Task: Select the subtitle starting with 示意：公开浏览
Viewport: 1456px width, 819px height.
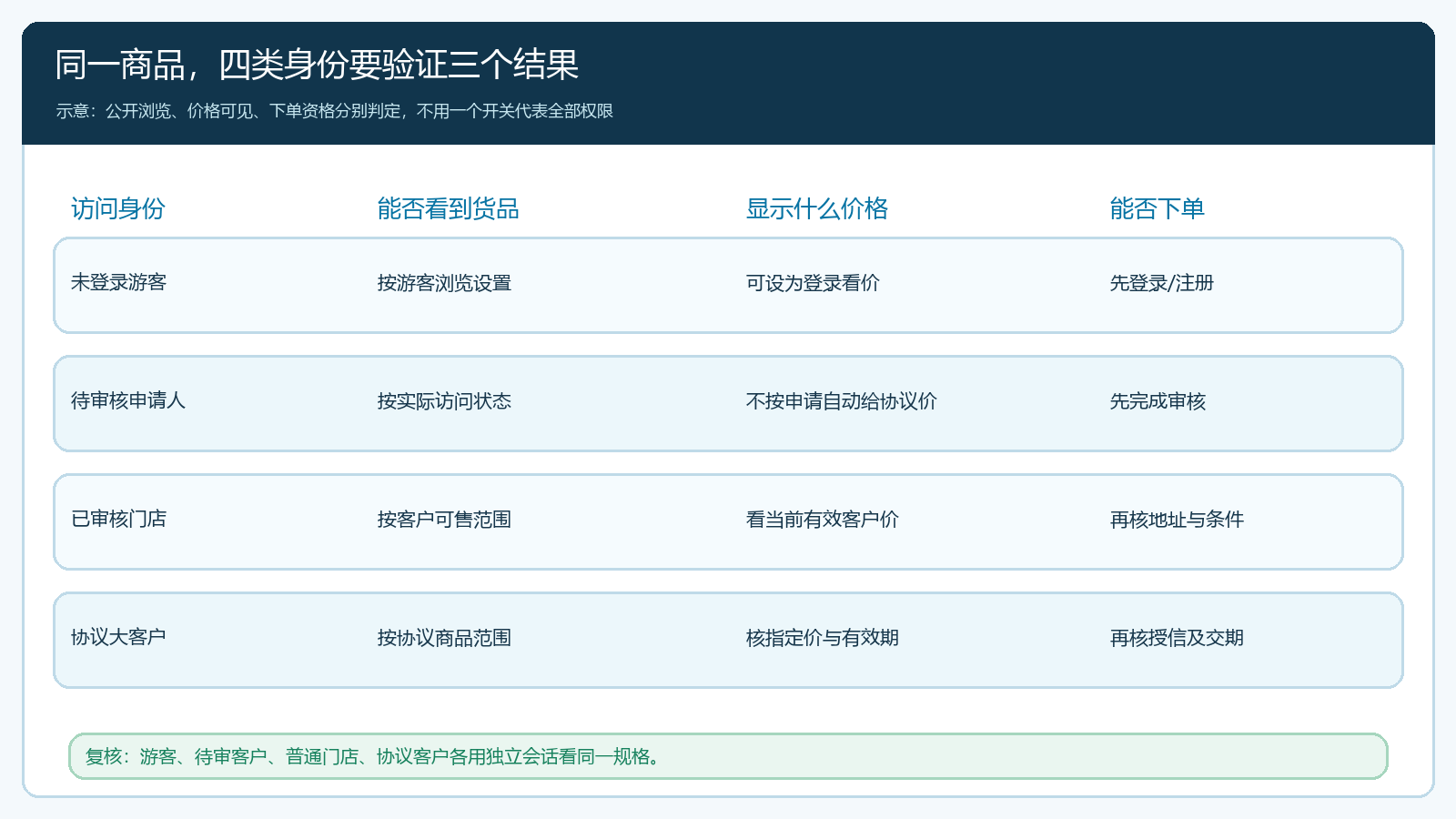Action: coord(334,111)
